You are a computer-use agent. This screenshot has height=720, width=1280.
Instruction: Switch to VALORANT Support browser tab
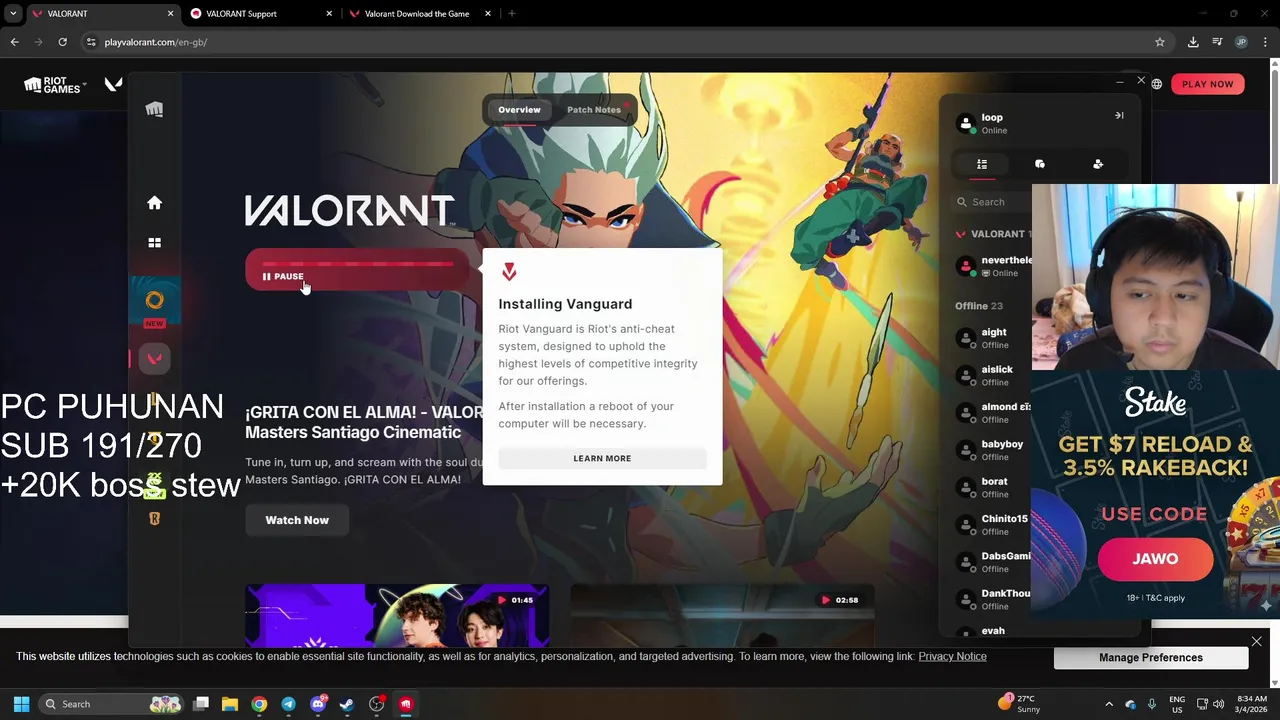coord(259,14)
